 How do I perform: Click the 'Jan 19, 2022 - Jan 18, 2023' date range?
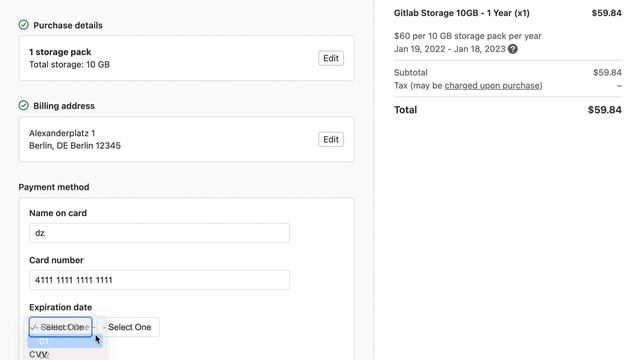449,49
